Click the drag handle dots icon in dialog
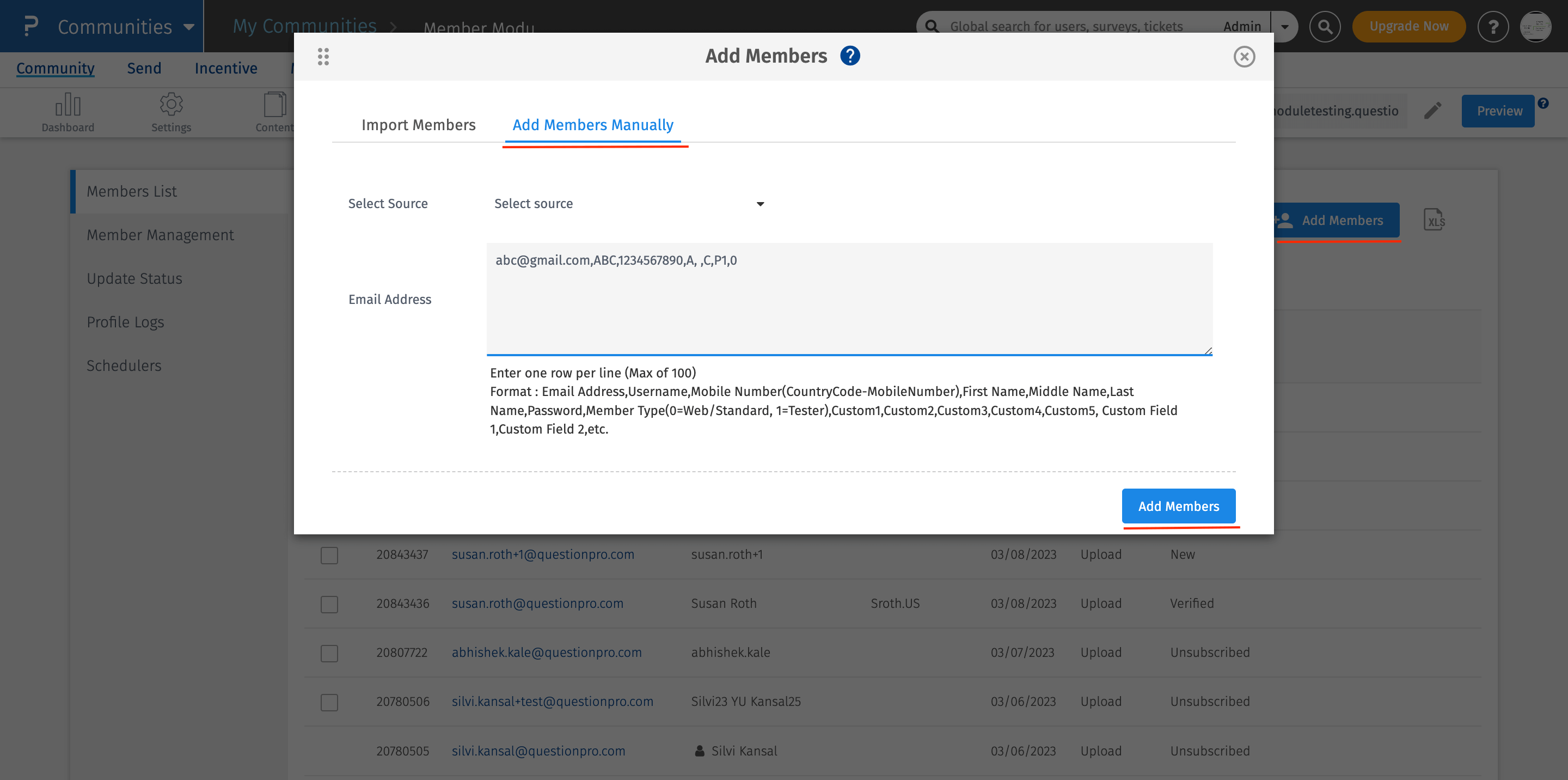Screen dimensions: 1568x780 pos(323,57)
